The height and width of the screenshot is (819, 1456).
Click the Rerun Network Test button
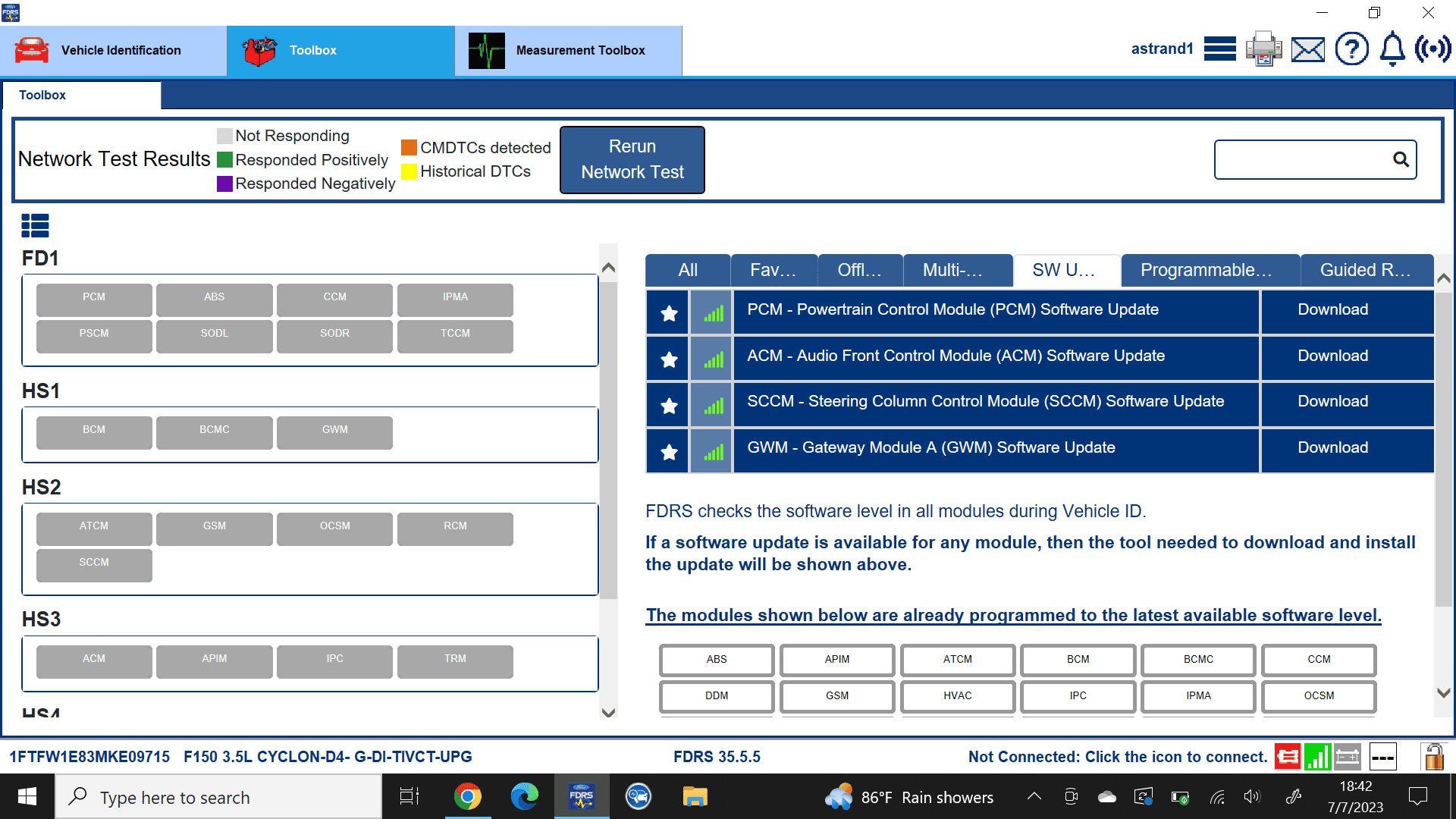click(632, 159)
